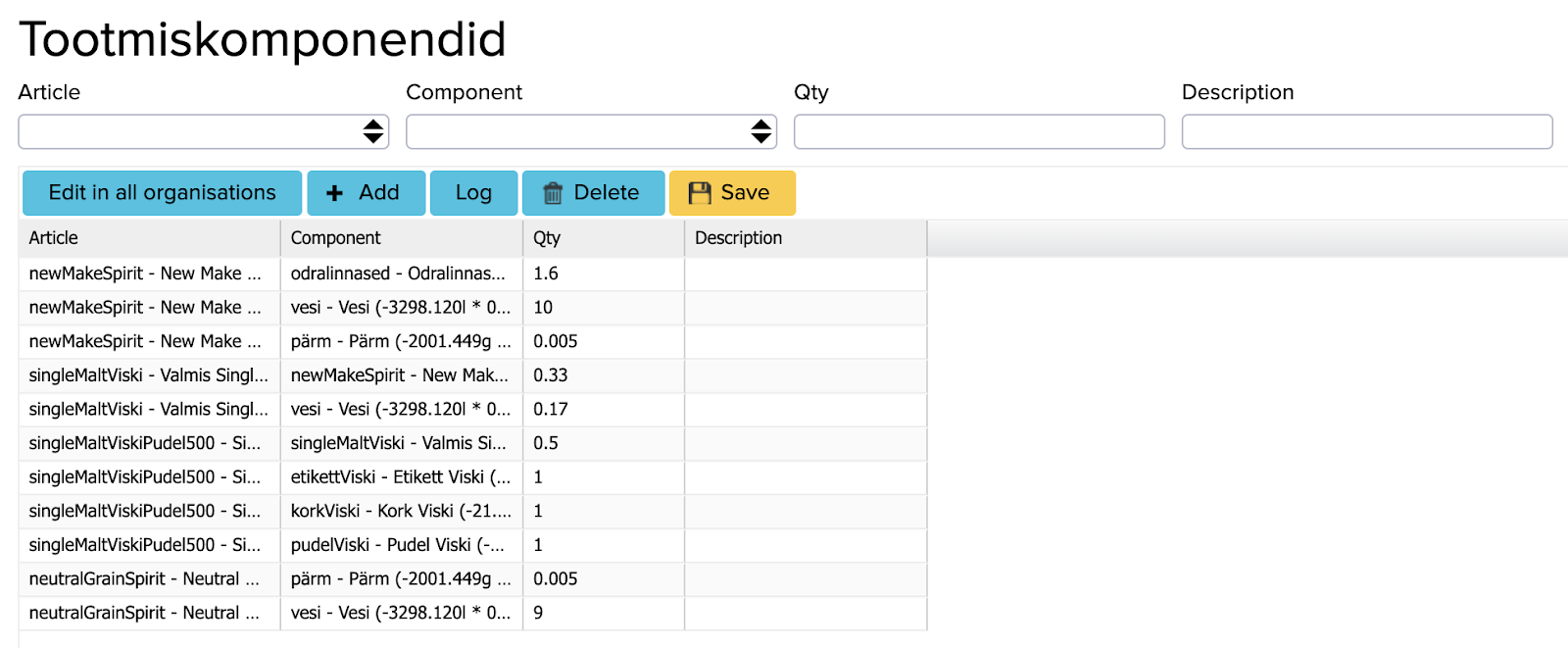Select the Qty cell showing 1.6
Viewport: 1568px width, 648px height.
click(603, 274)
